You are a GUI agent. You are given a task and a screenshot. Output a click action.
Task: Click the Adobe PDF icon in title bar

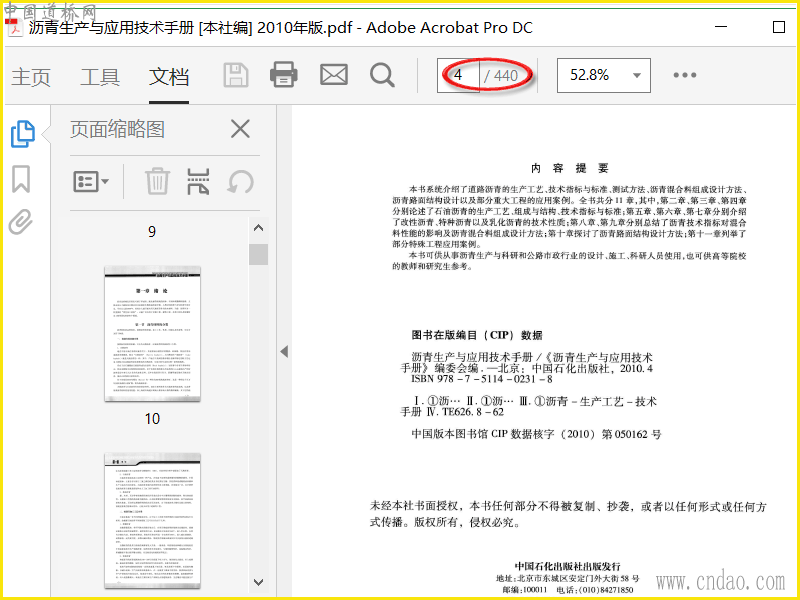(x=15, y=28)
